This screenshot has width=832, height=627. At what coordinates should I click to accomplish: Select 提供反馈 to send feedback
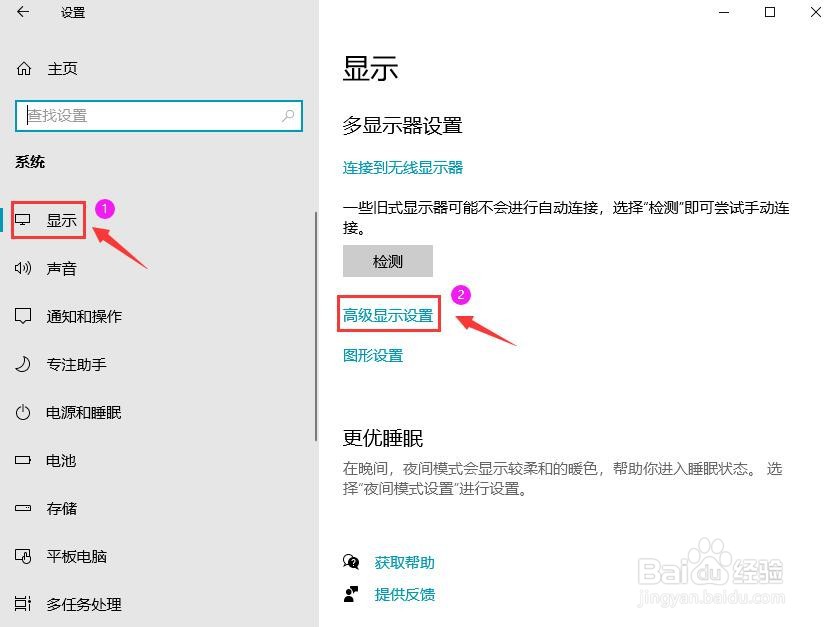pyautogui.click(x=403, y=595)
